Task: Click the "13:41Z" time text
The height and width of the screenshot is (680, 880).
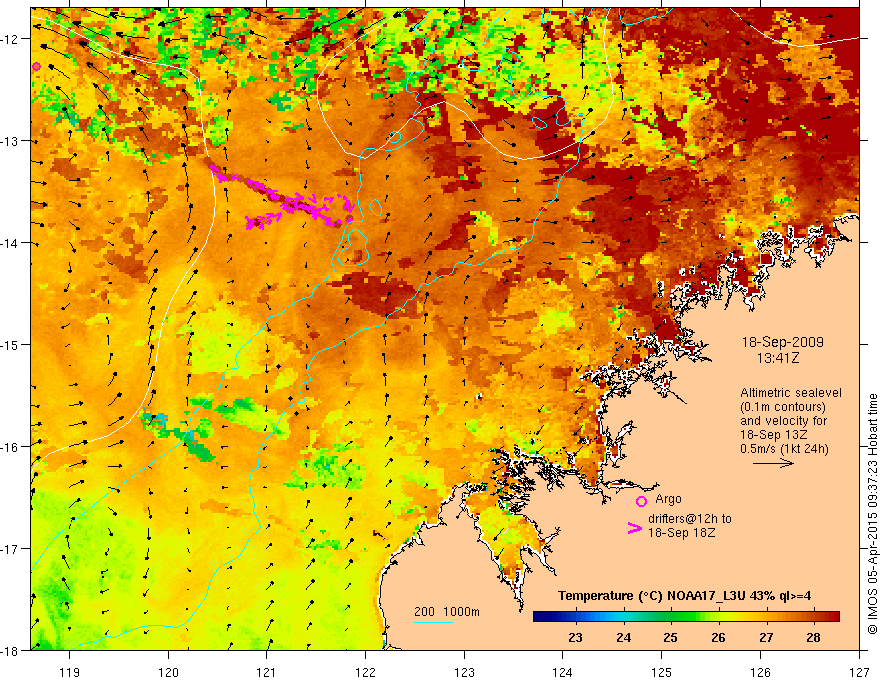Action: coord(778,358)
